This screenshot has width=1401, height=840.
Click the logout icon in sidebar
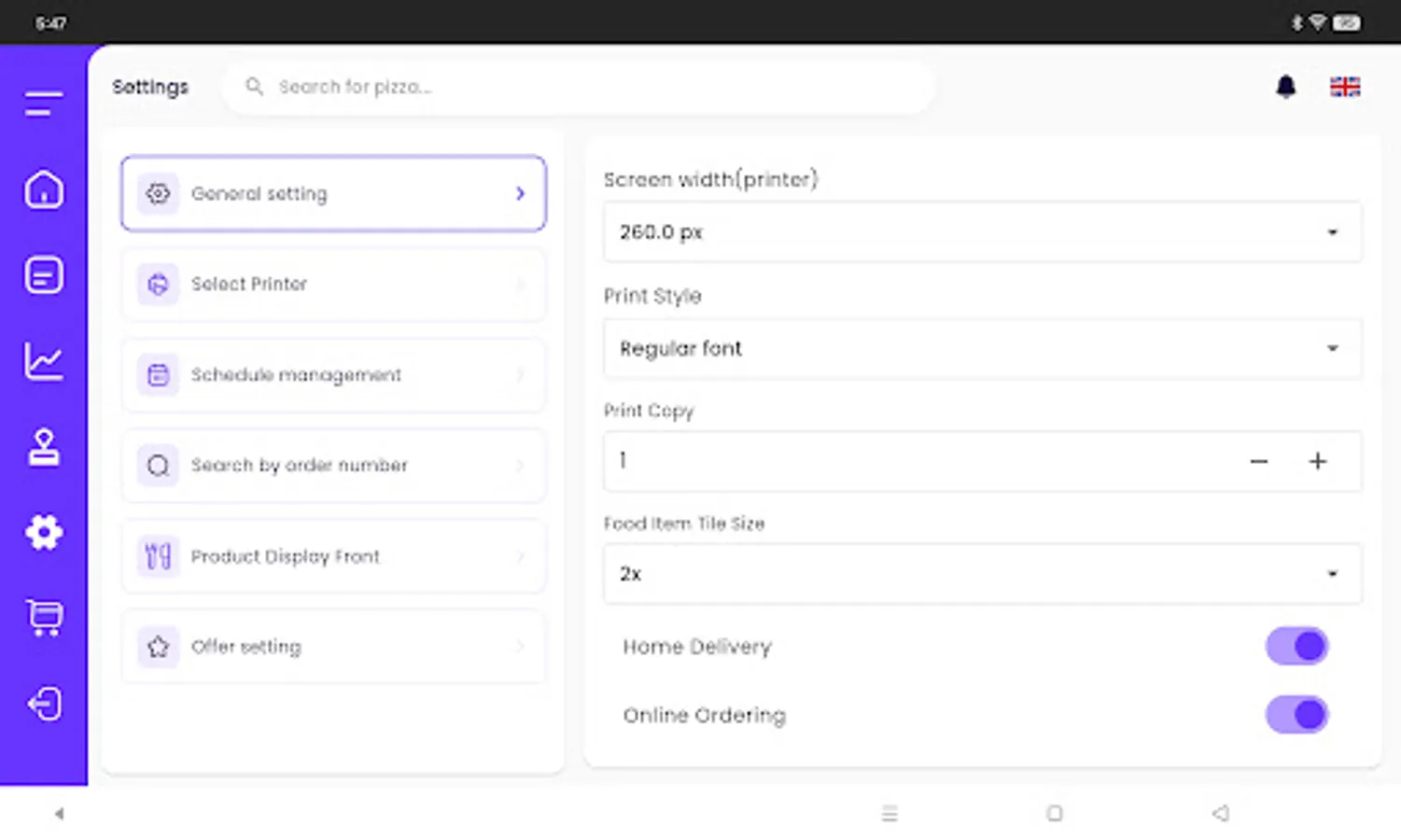tap(44, 703)
